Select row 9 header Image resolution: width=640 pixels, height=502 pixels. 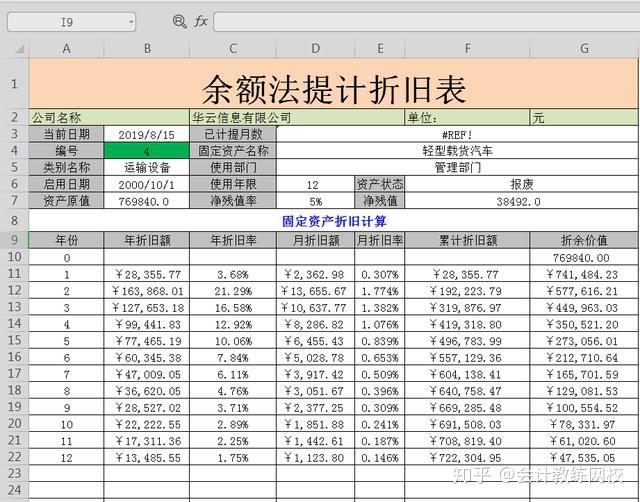pos(14,240)
